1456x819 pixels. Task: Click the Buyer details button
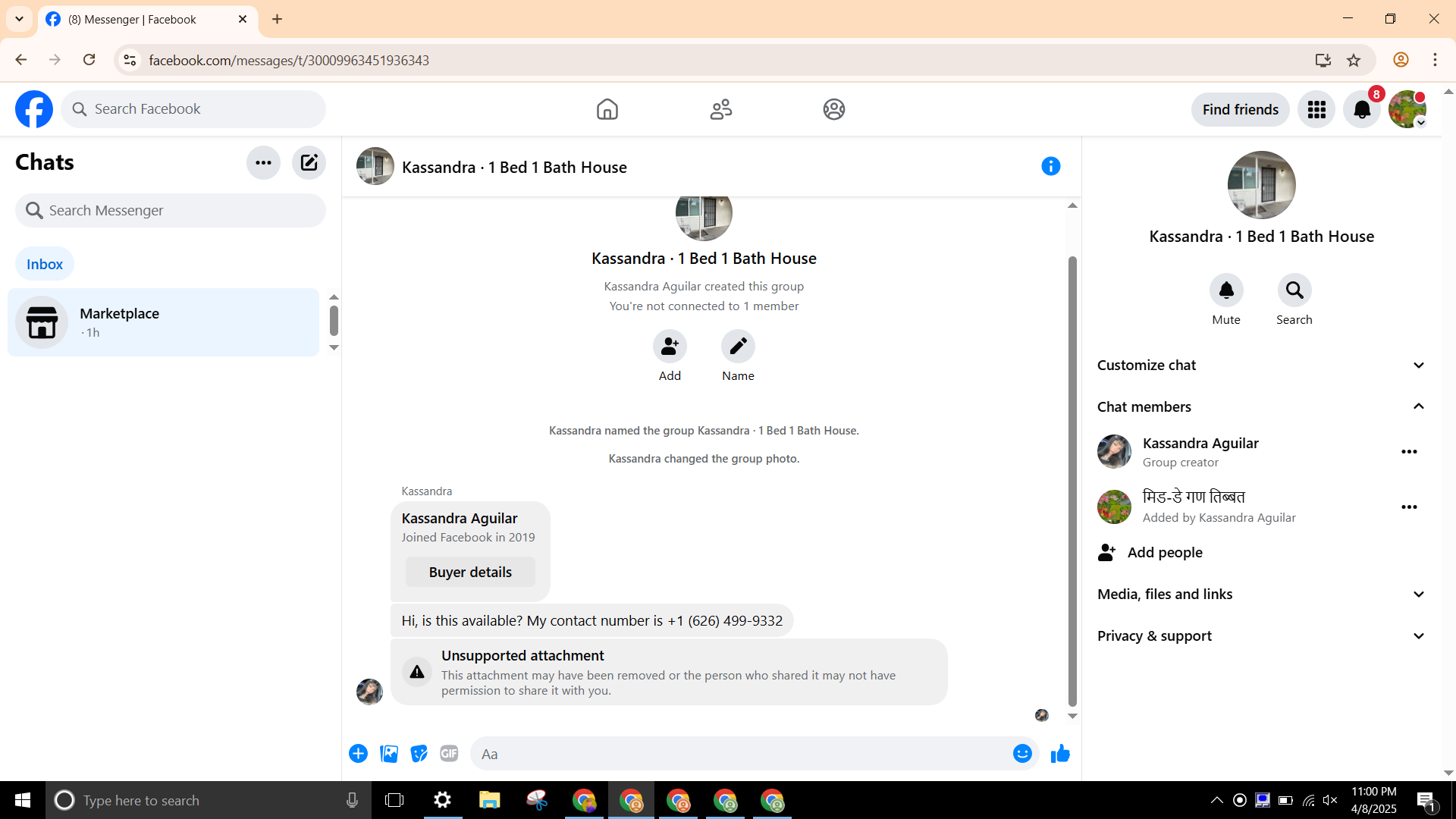470,573
